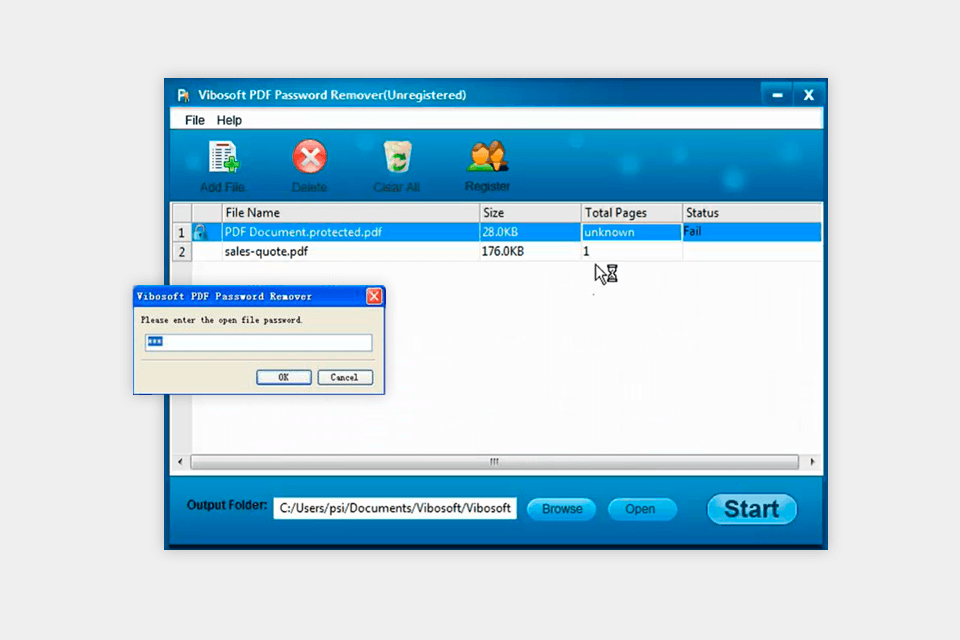Click Open to view output folder
This screenshot has width=960, height=640.
(641, 509)
